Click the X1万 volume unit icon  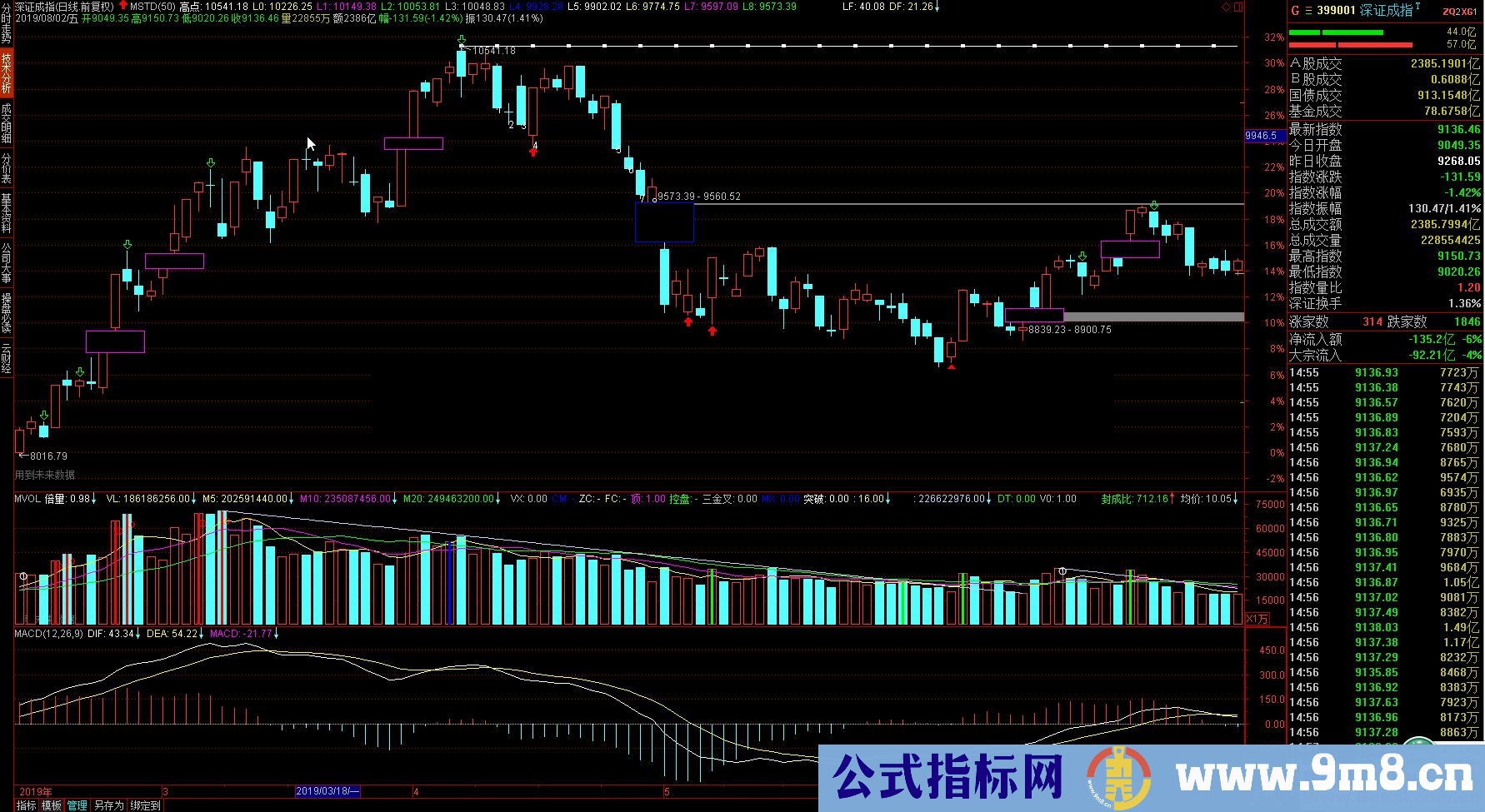click(x=1257, y=619)
